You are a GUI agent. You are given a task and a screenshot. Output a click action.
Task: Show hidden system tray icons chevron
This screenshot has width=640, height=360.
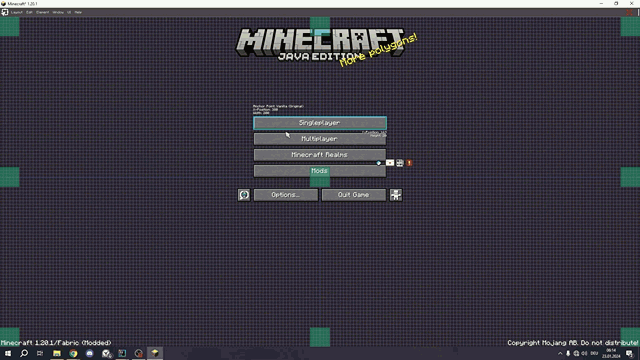click(560, 353)
